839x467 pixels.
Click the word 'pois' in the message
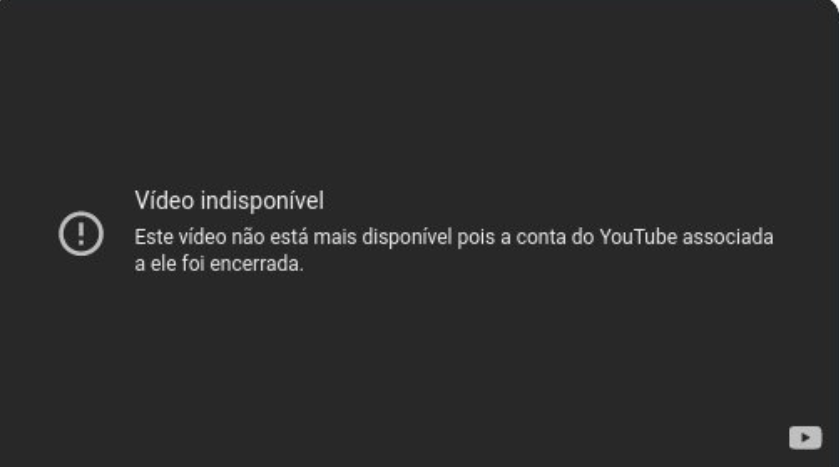tap(476, 237)
